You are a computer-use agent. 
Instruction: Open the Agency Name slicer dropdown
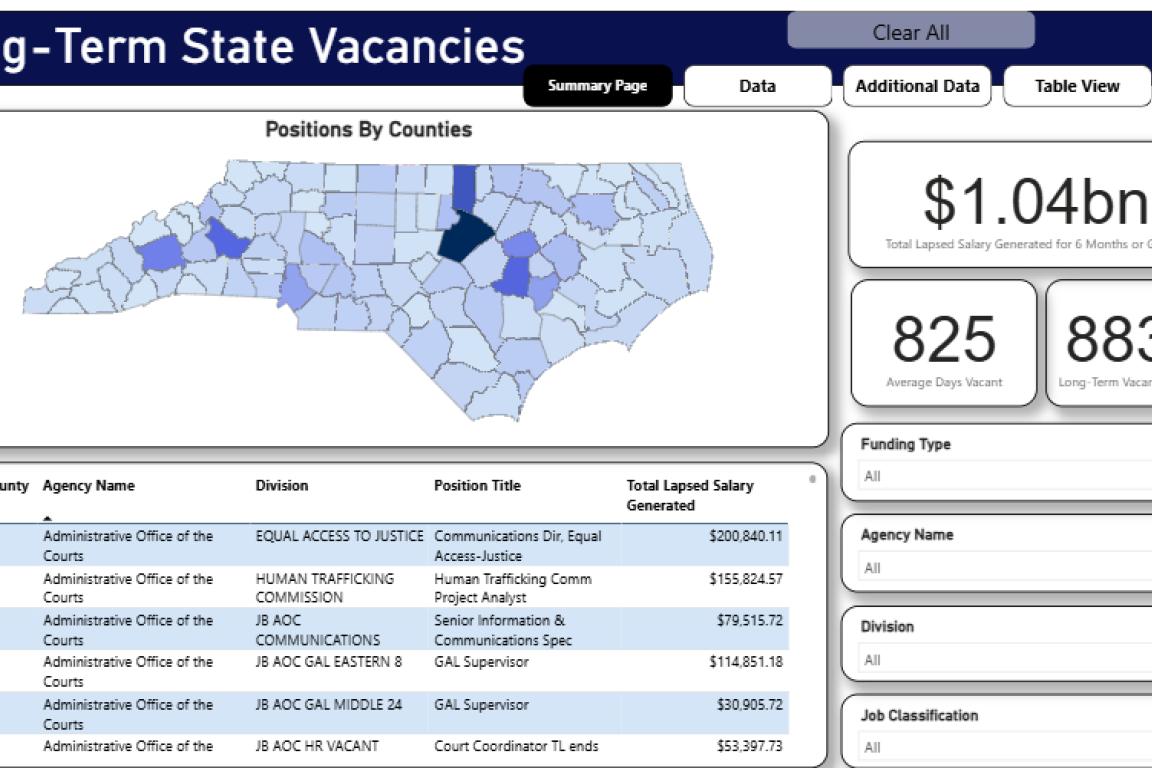point(1000,568)
